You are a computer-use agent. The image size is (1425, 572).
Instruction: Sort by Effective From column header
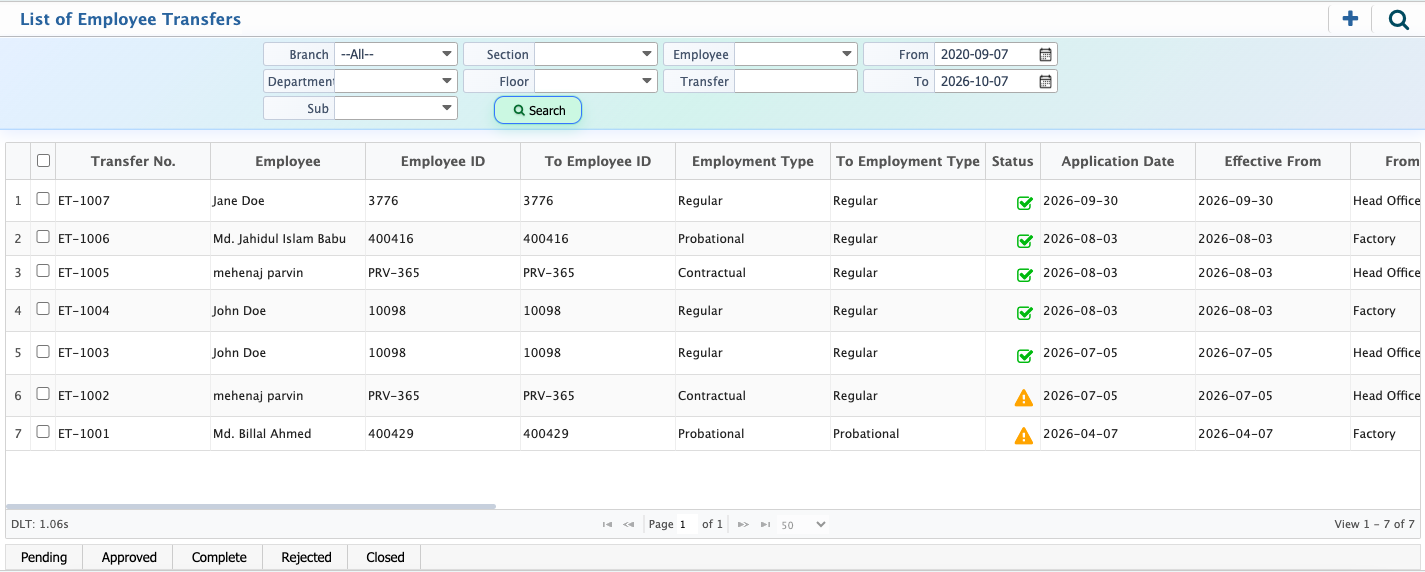(1273, 161)
